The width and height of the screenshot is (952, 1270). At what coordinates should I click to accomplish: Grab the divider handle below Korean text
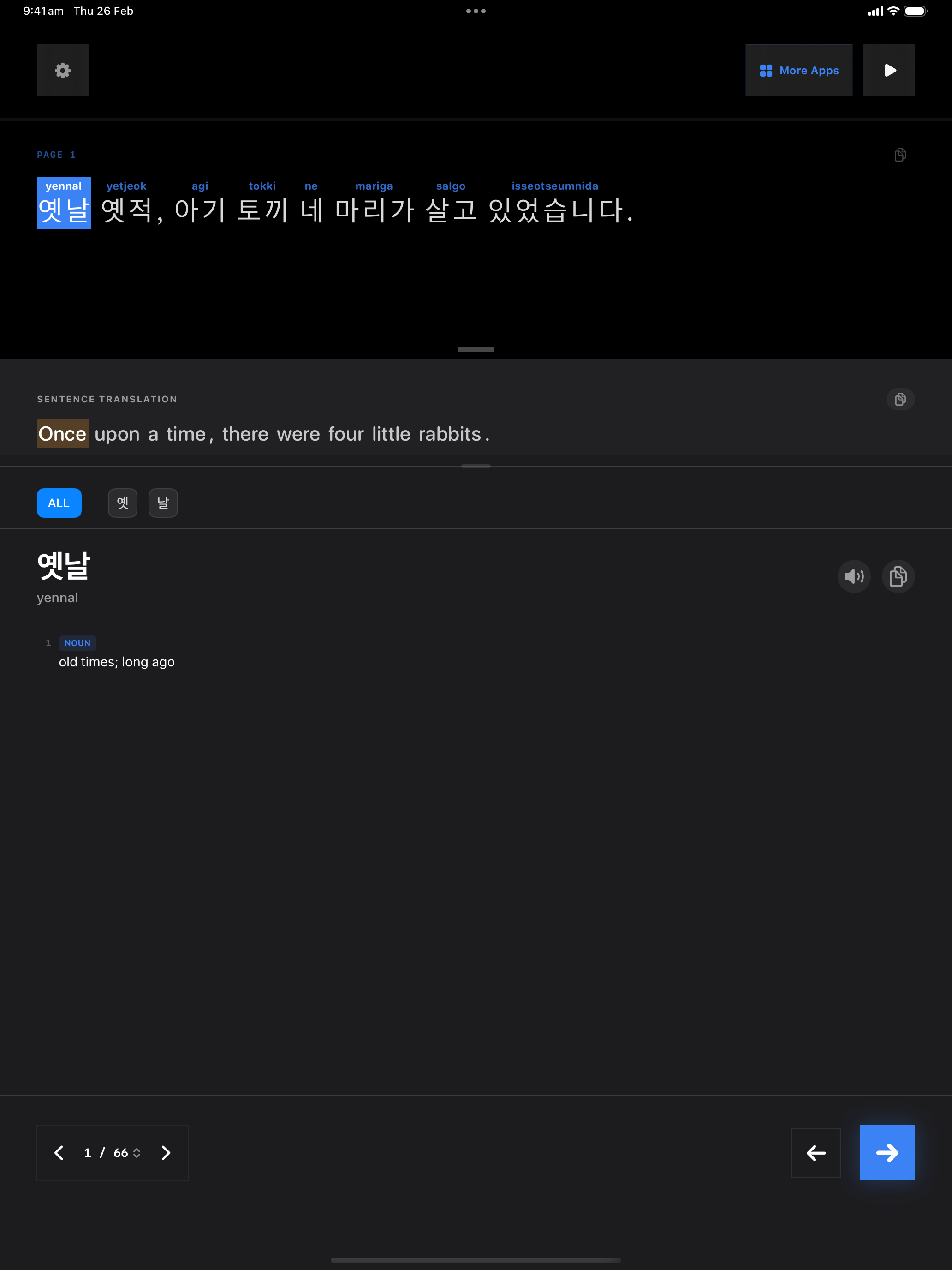tap(476, 349)
